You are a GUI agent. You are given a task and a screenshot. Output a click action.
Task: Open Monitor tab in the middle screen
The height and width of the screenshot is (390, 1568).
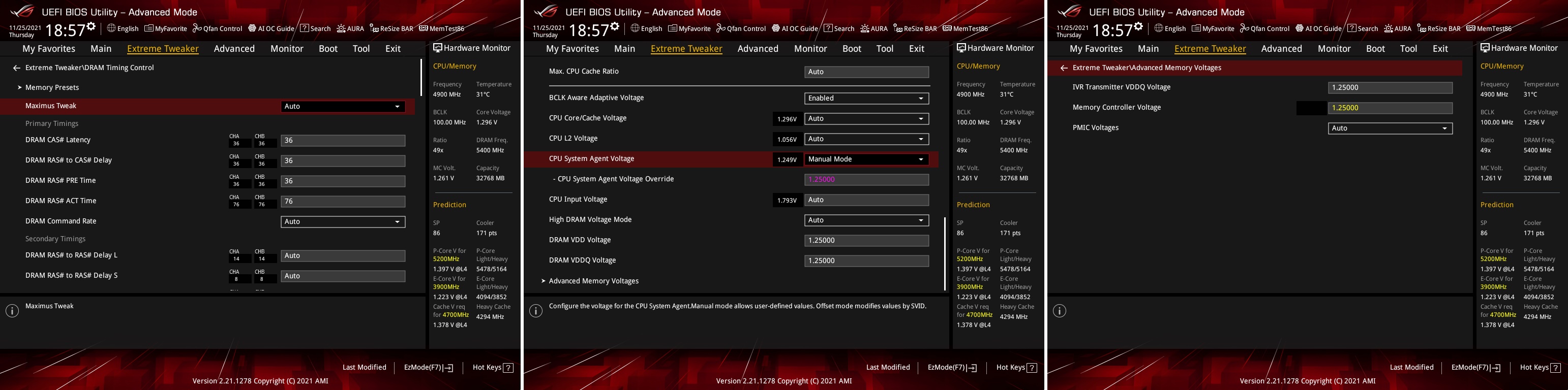(x=810, y=49)
